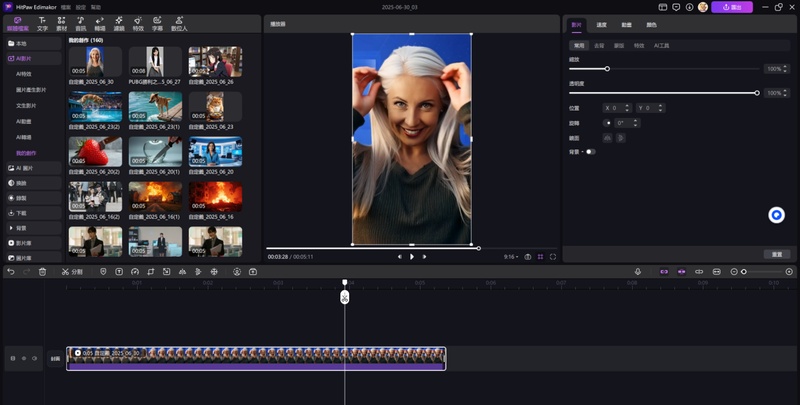This screenshot has height=405, width=800.
Task: Open the 字幕 subtitles tool tab
Action: (157, 24)
